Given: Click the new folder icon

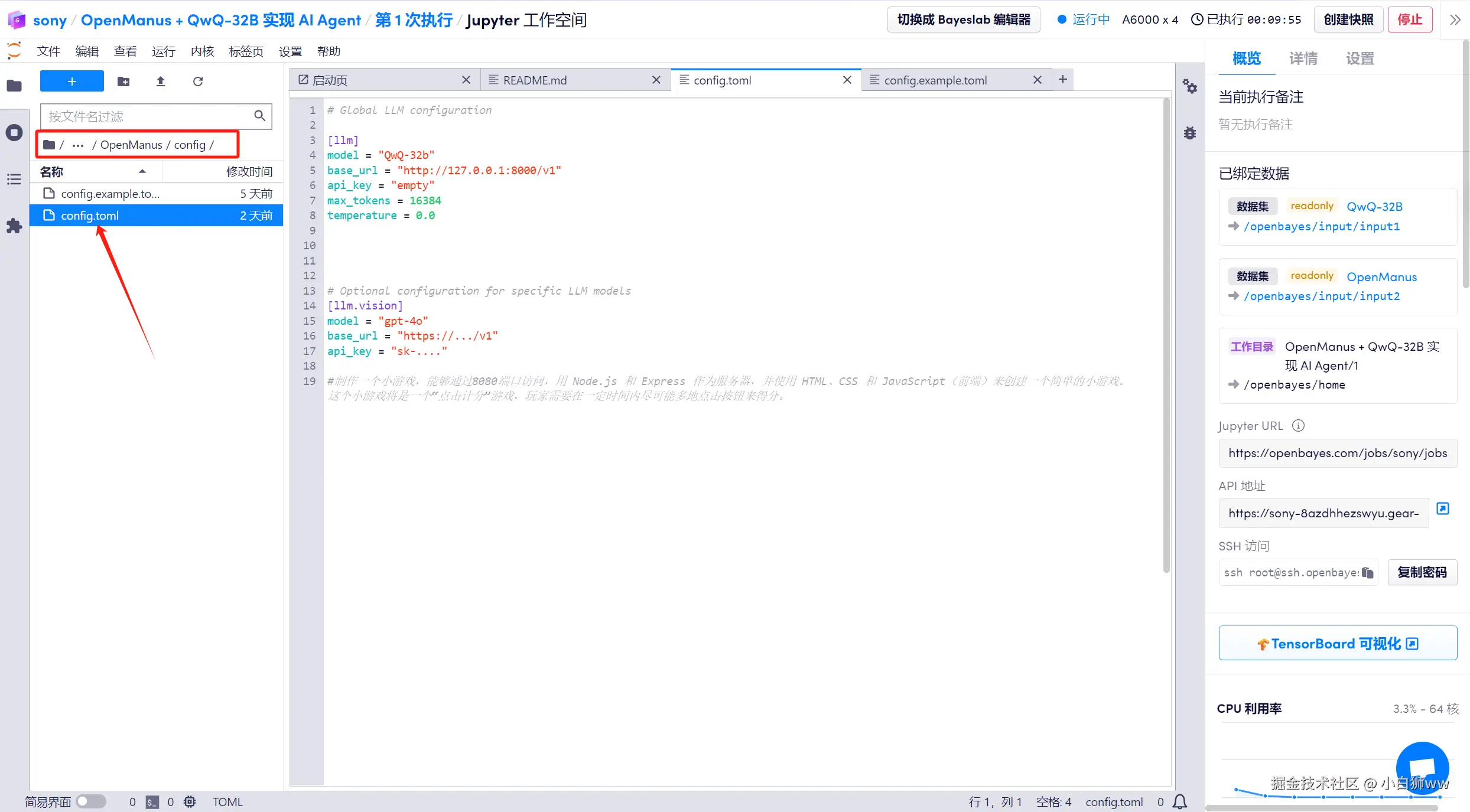Looking at the screenshot, I should (x=123, y=81).
